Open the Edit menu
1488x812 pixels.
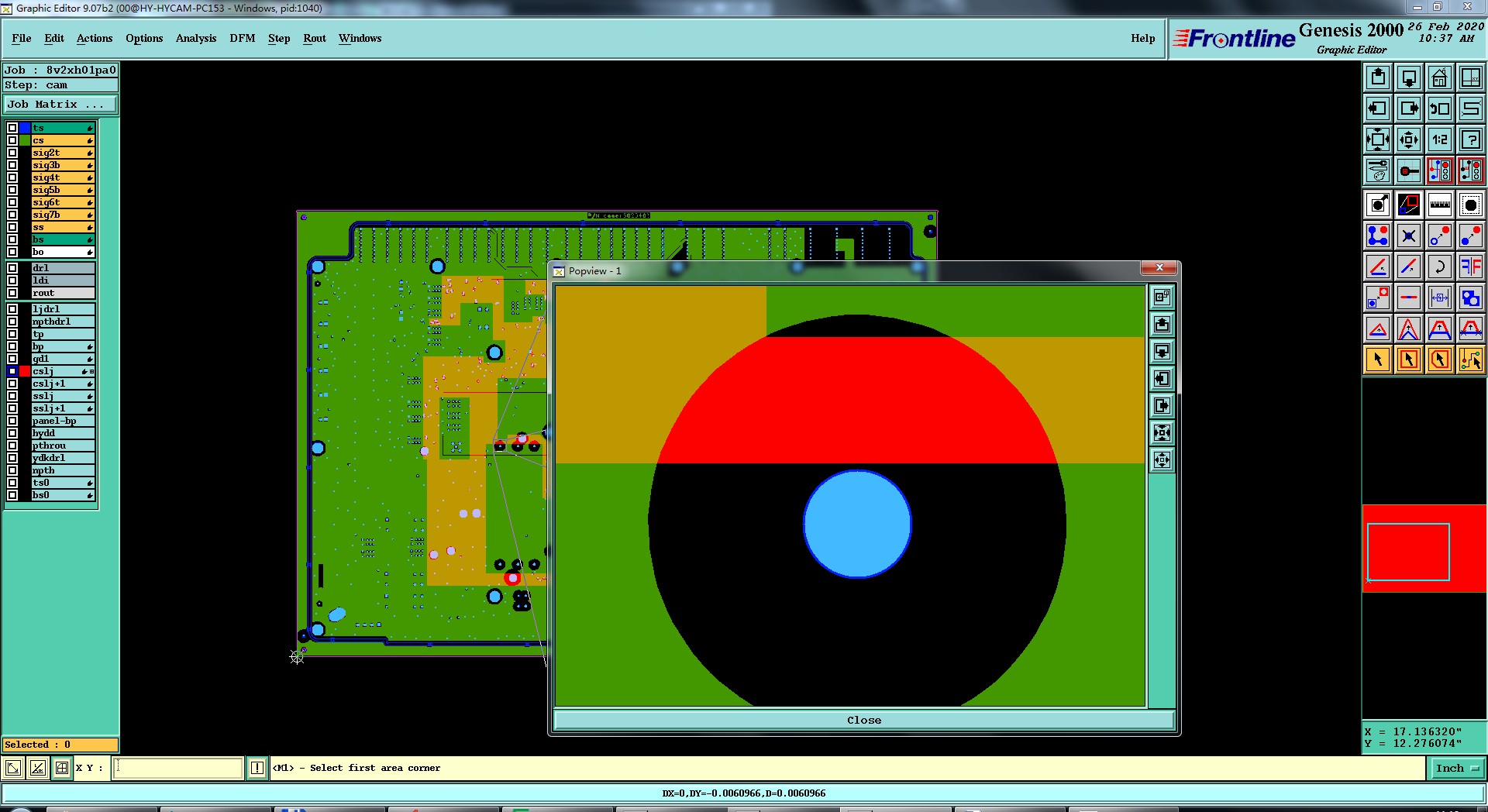click(x=54, y=38)
